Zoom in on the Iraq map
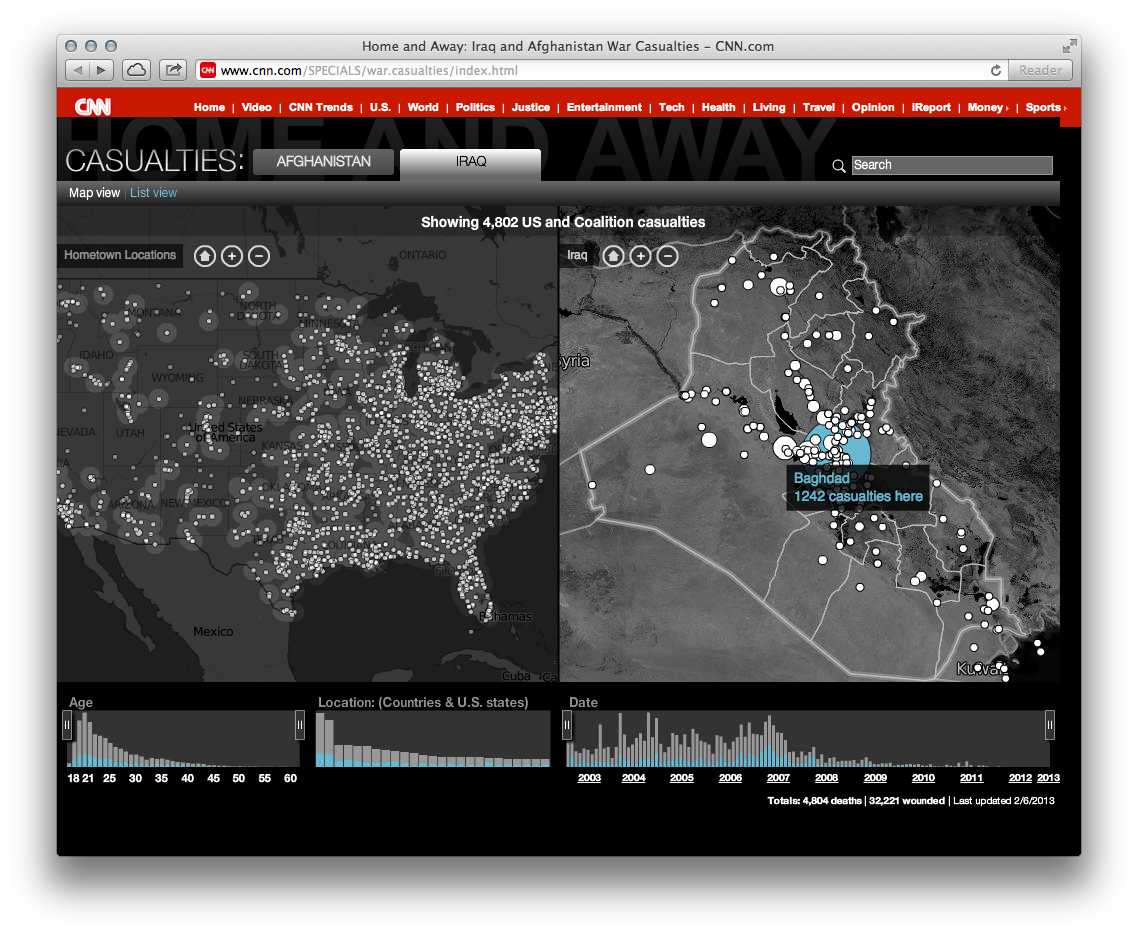 (640, 256)
